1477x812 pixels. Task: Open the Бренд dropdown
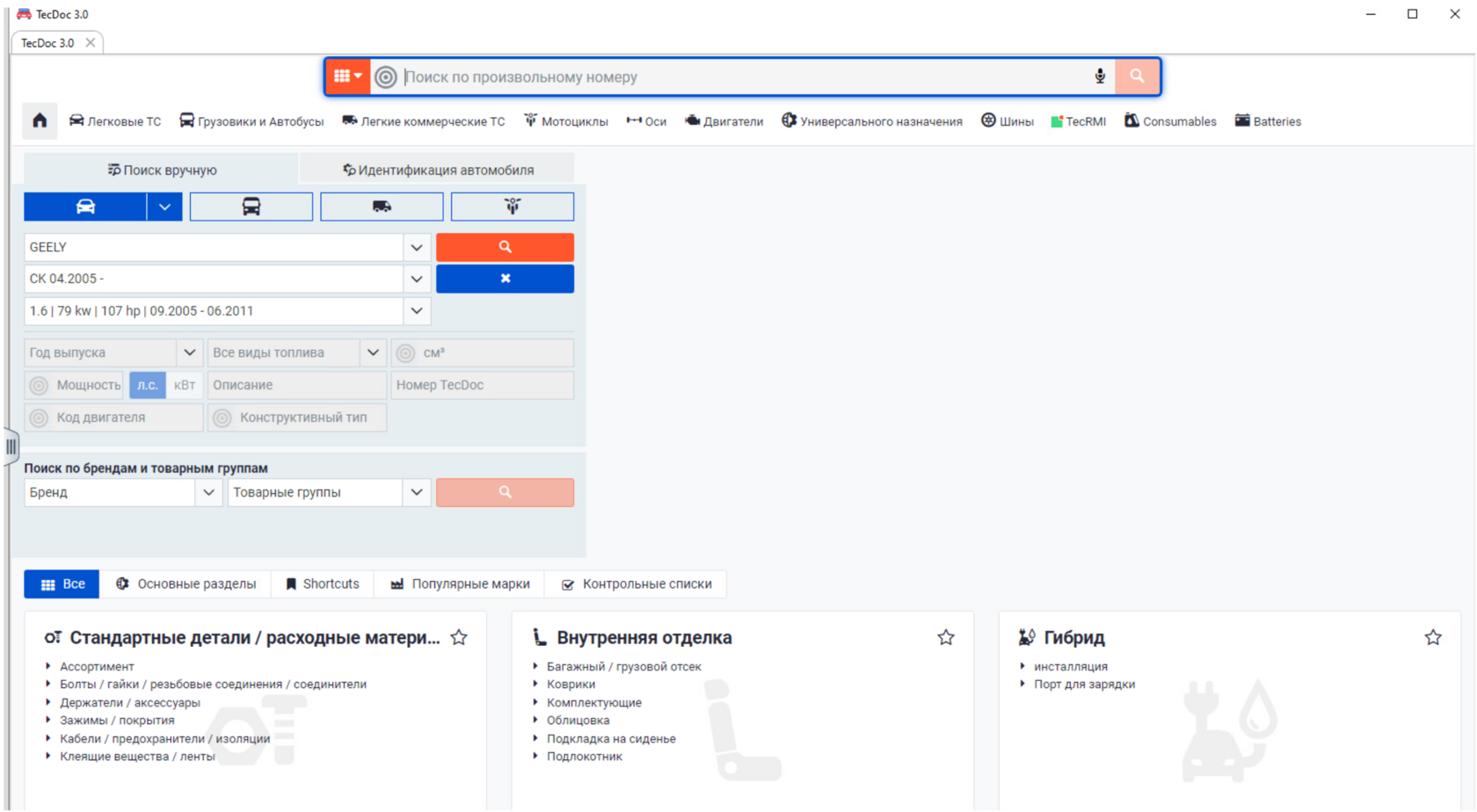tap(208, 492)
